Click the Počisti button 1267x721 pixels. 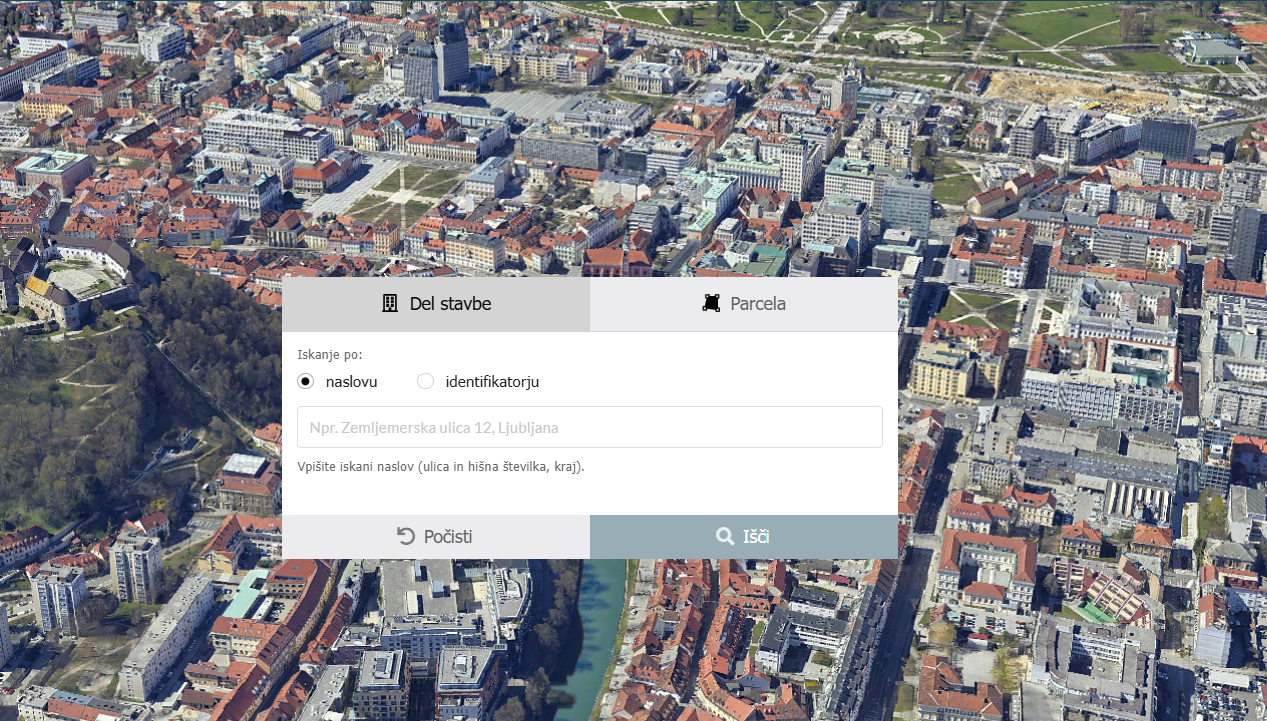coord(436,537)
